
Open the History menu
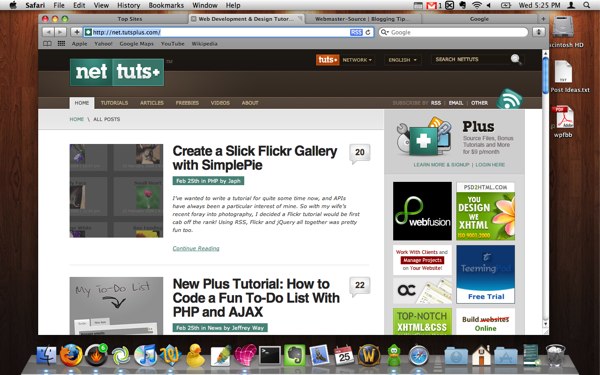[129, 5]
